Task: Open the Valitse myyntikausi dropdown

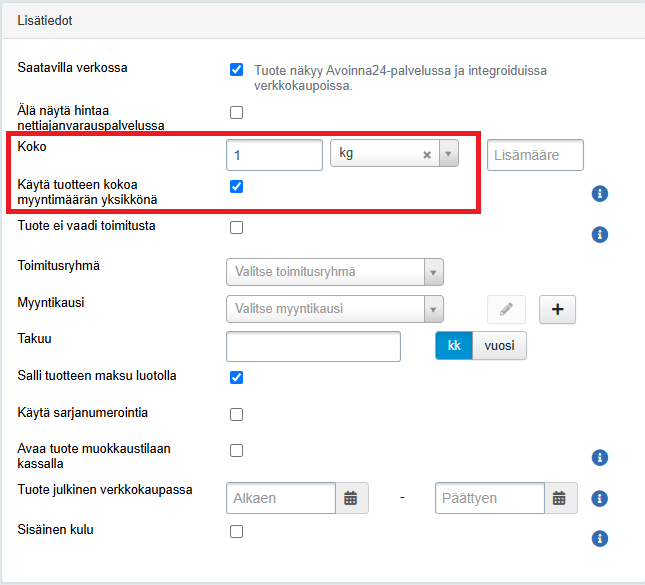Action: click(334, 309)
